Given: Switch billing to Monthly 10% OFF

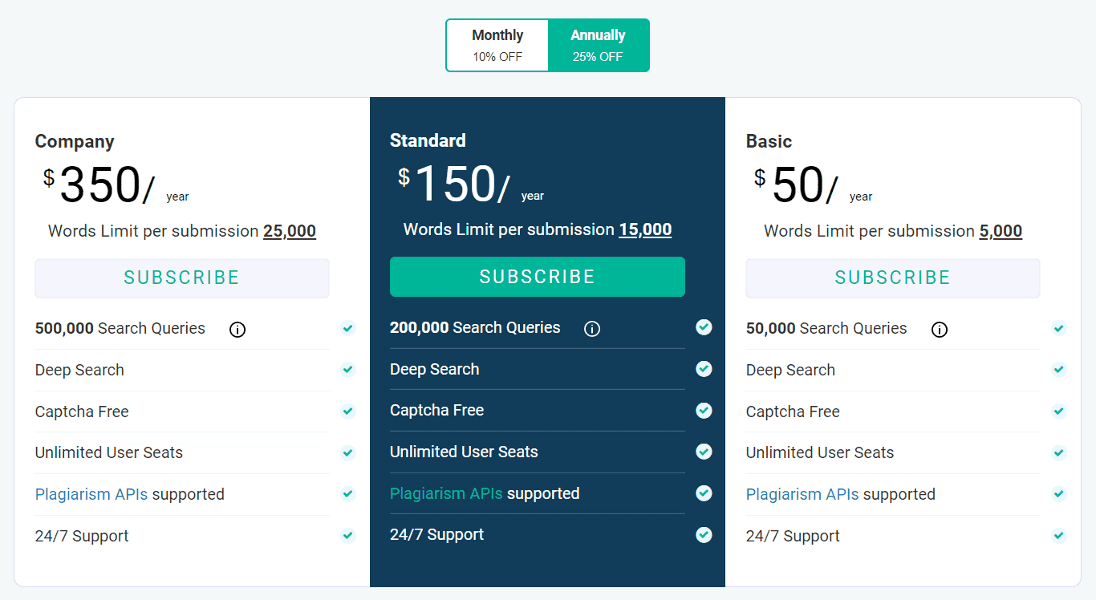Looking at the screenshot, I should pos(497,45).
